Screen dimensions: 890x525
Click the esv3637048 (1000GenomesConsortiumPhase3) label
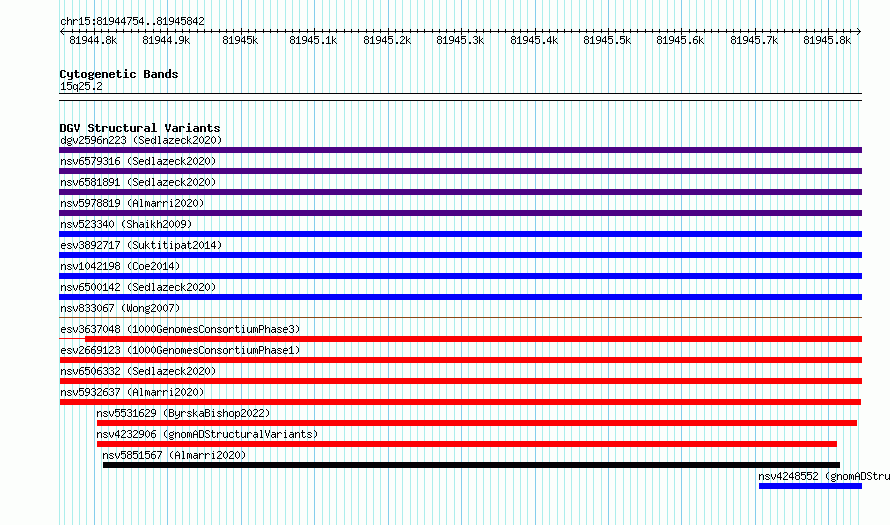[180, 329]
